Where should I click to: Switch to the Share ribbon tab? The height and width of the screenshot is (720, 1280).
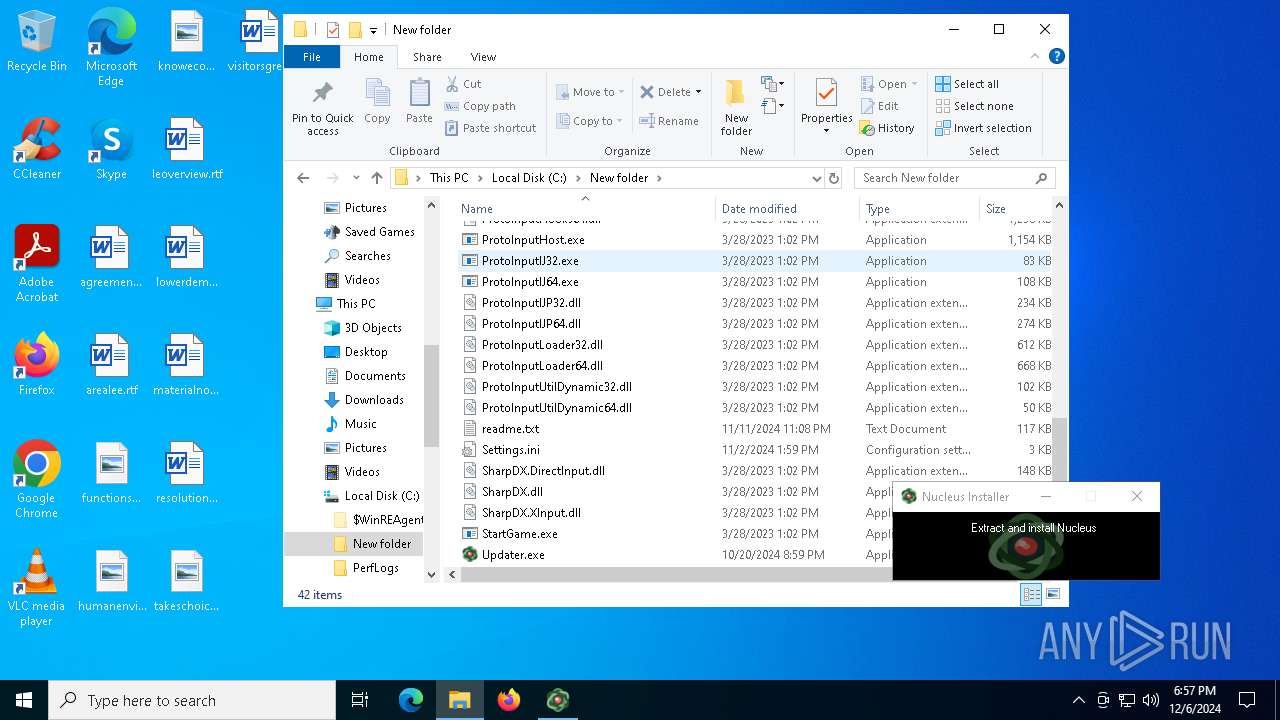tap(427, 57)
